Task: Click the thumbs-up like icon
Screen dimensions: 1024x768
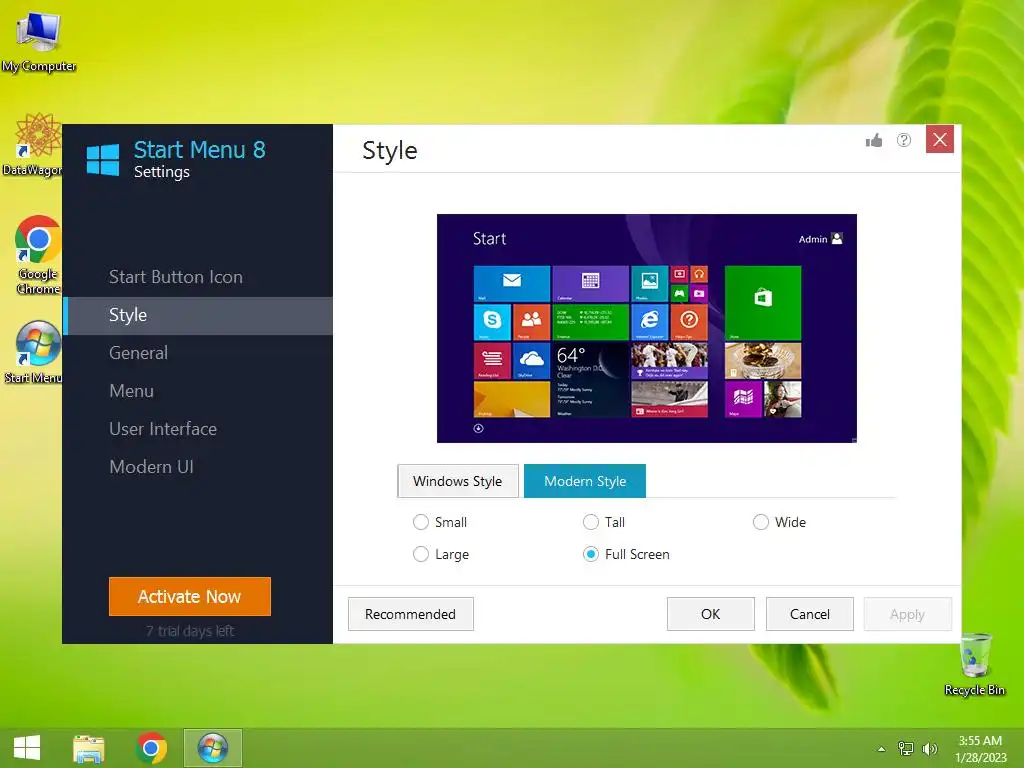Action: 874,140
